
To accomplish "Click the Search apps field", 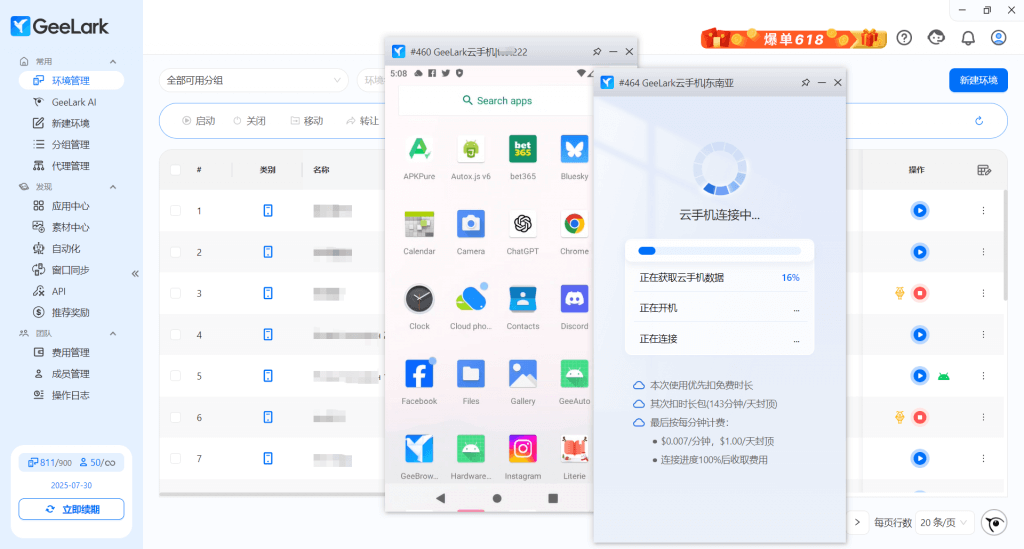I will point(497,101).
